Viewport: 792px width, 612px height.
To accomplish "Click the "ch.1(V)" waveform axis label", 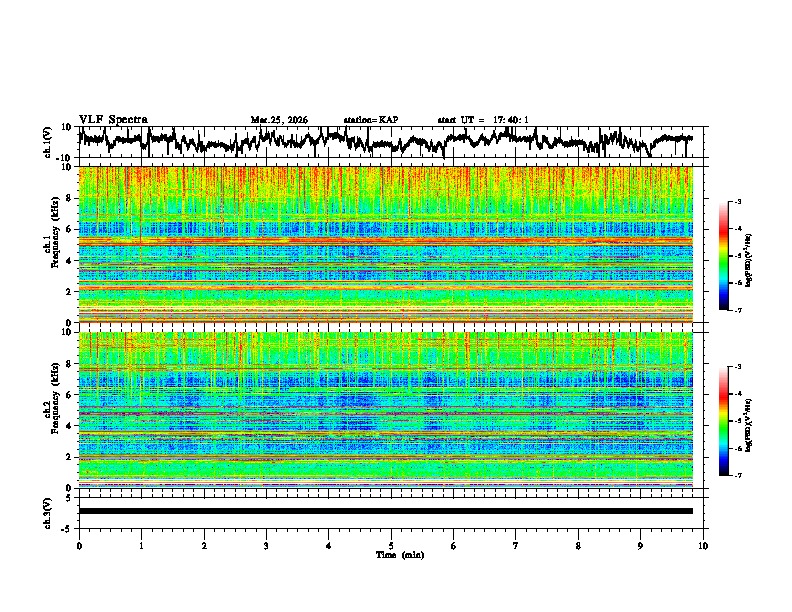I will [48, 142].
